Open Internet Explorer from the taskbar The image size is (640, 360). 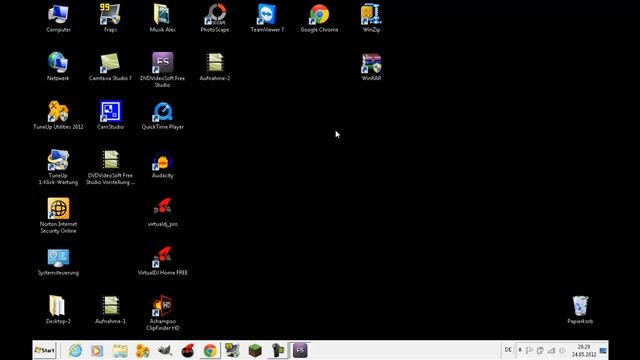[x=75, y=350]
